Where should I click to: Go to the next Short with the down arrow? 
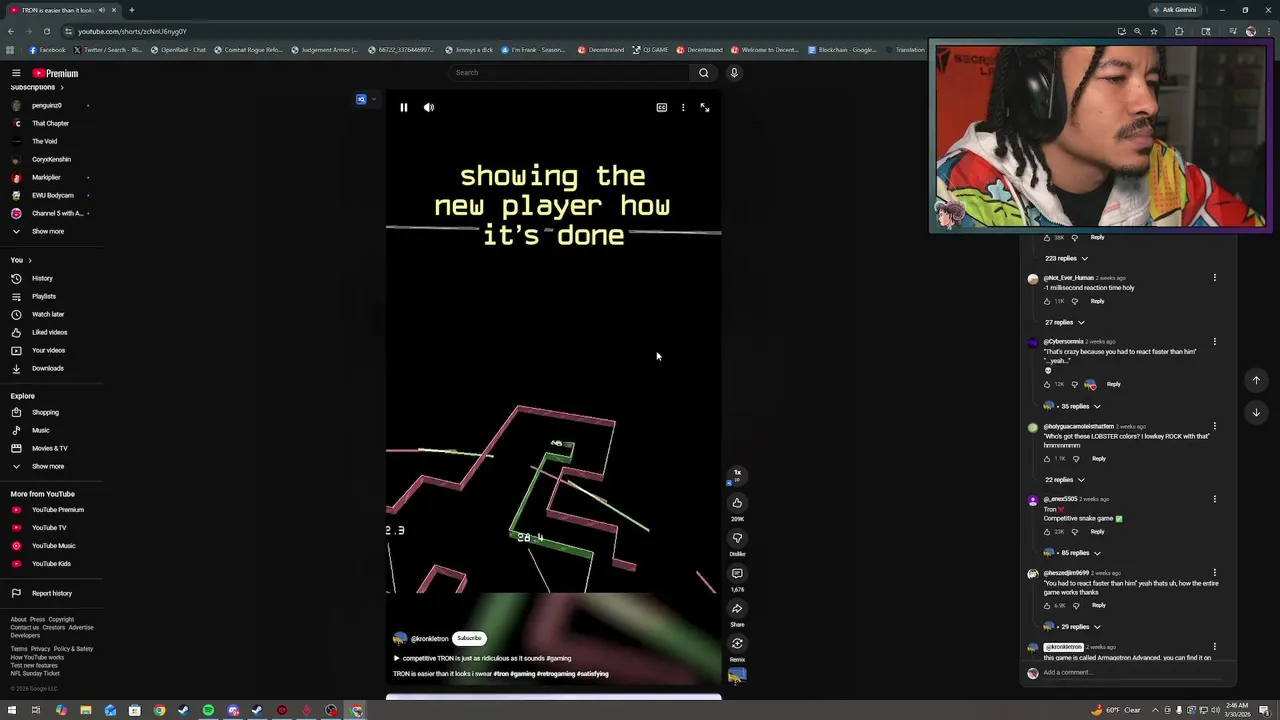pos(1257,412)
